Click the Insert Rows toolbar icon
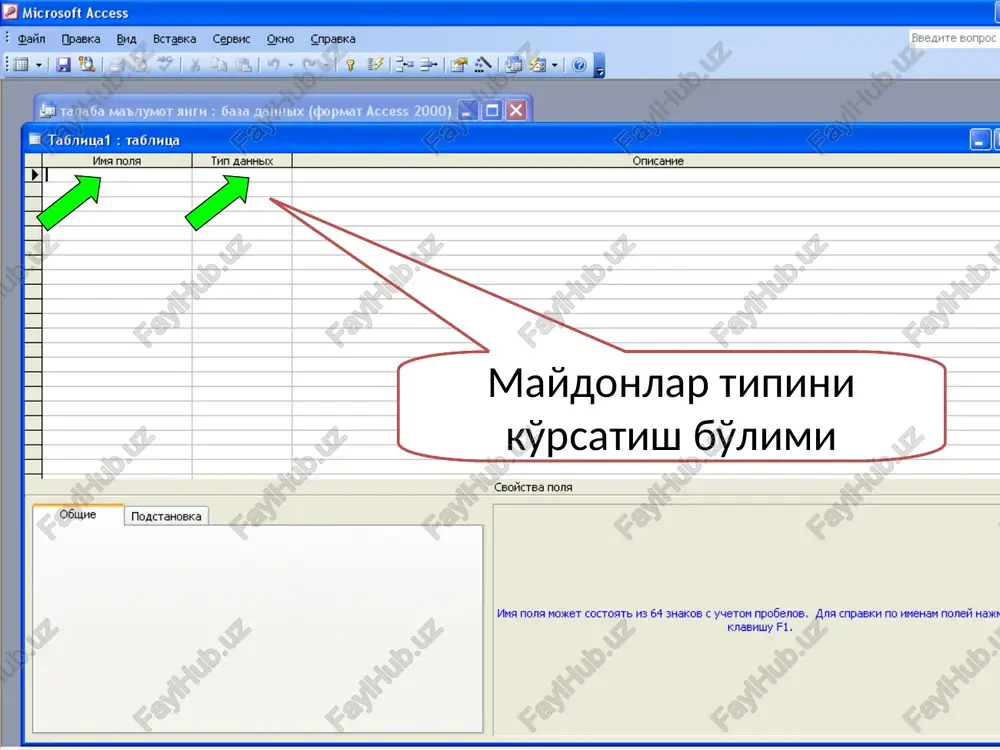This screenshot has width=1000, height=750. tap(404, 64)
